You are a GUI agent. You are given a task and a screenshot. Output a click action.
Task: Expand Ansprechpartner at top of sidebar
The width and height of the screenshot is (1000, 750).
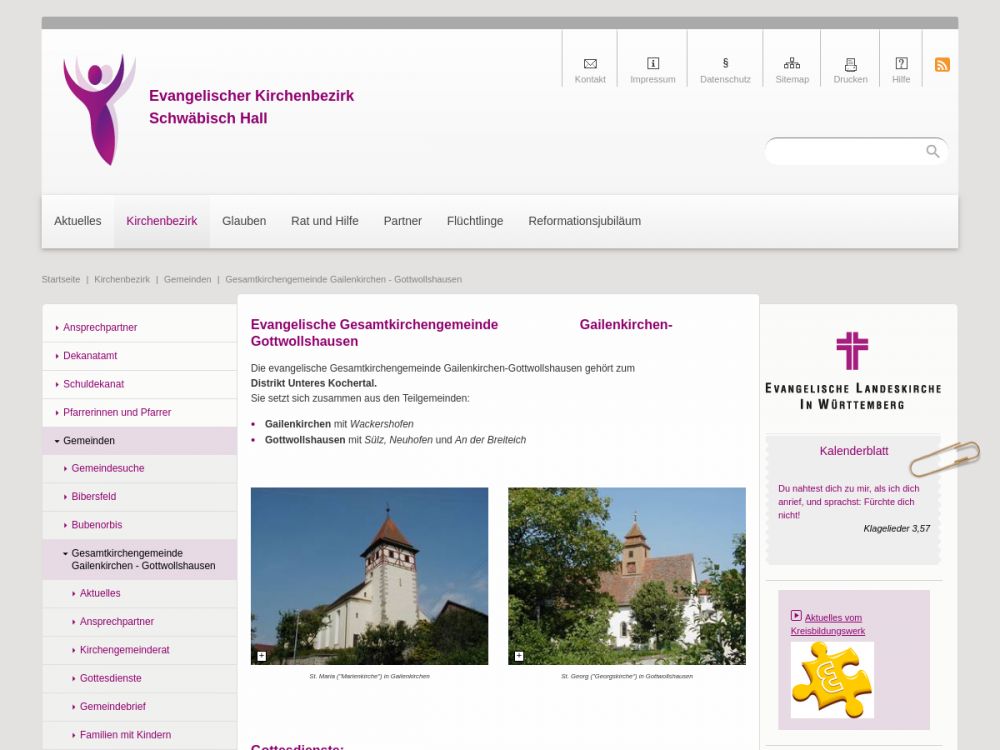pos(100,328)
